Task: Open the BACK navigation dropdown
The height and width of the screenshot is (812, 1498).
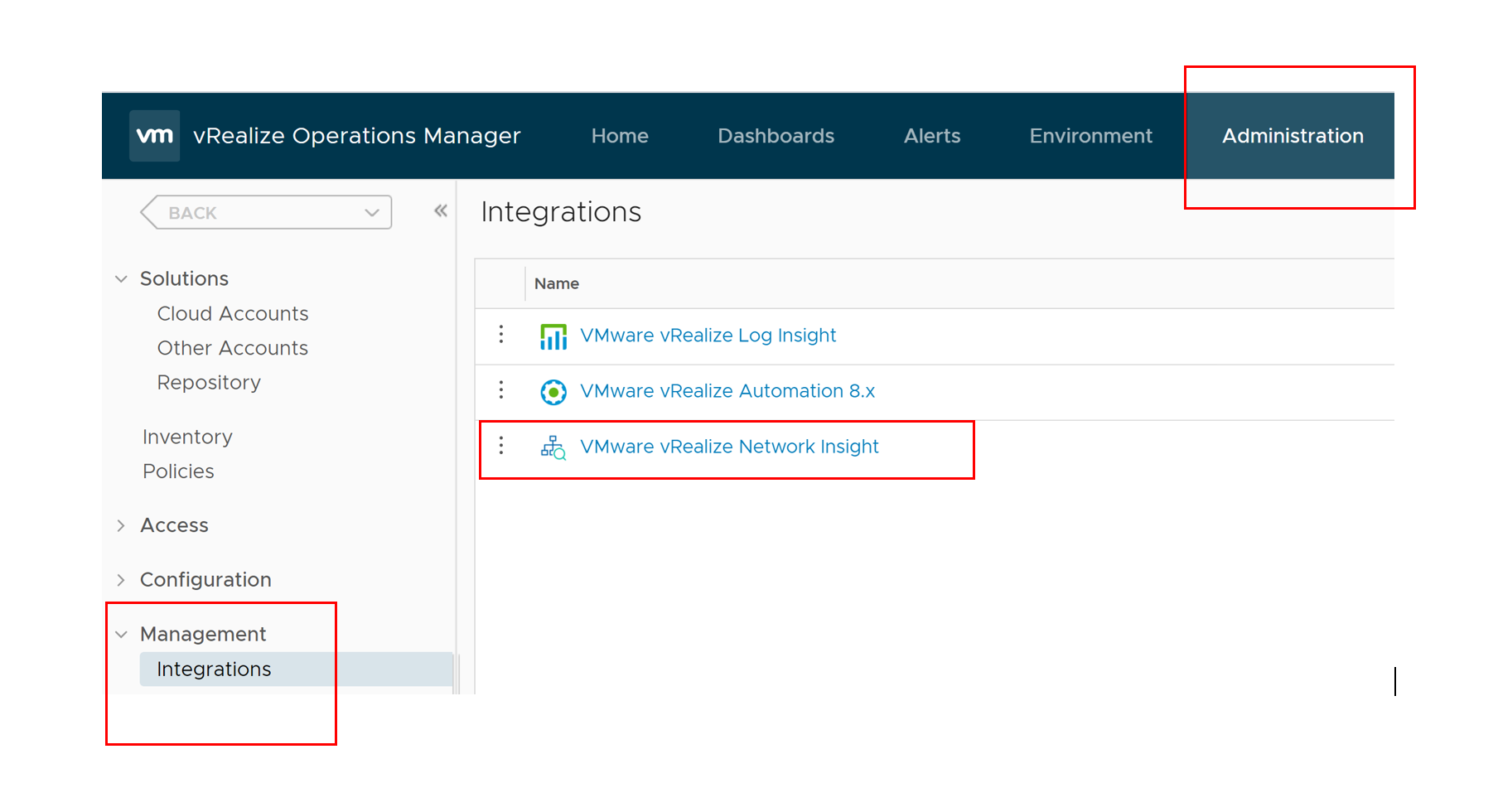Action: (266, 213)
